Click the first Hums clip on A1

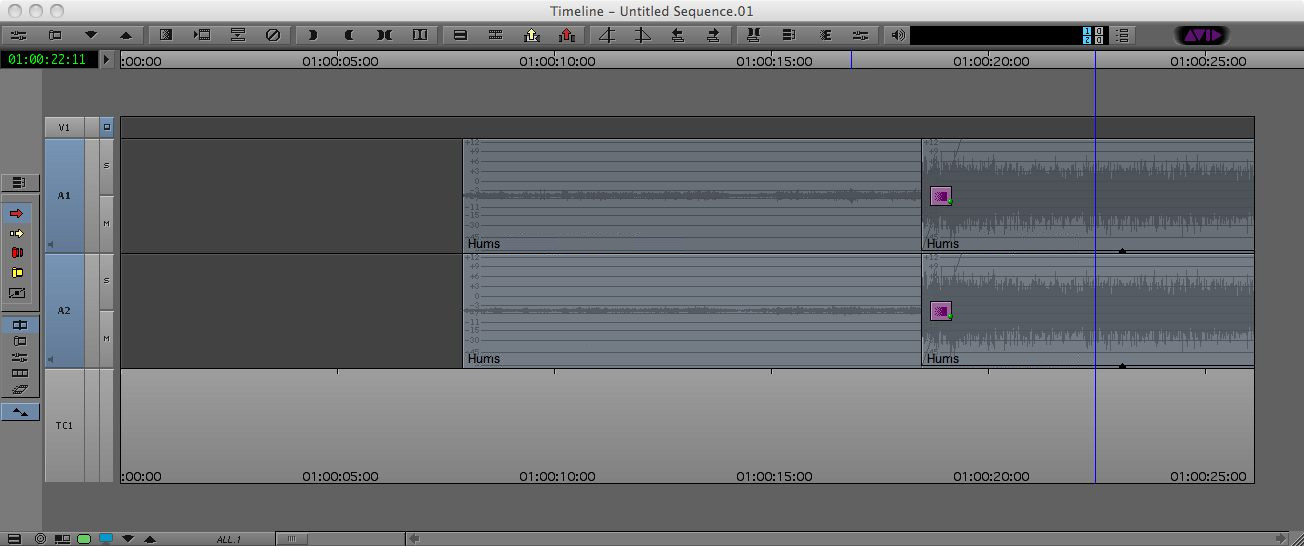(x=692, y=195)
